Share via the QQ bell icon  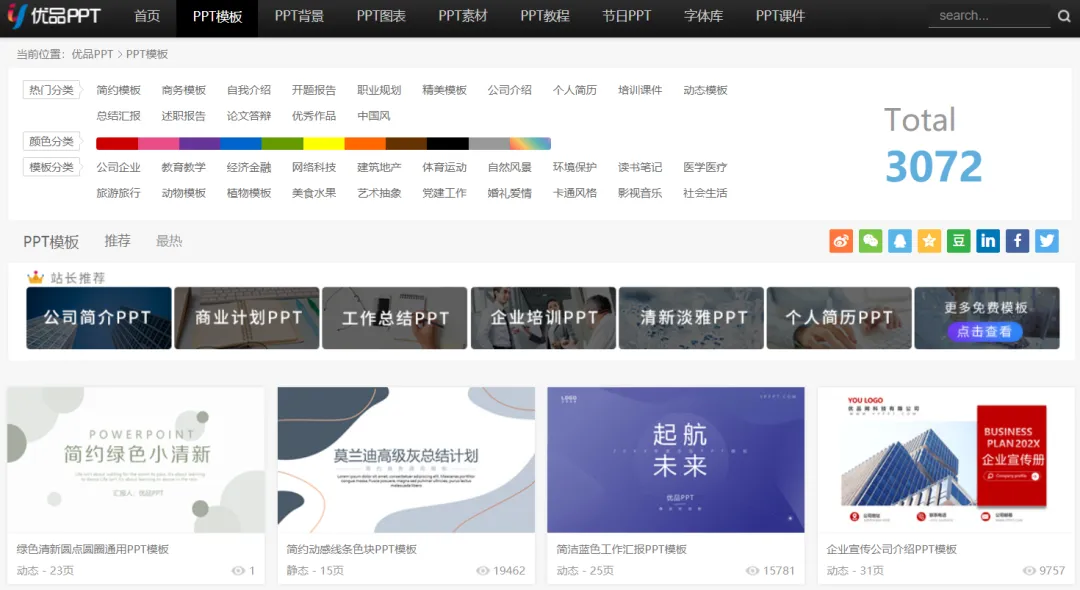(900, 241)
